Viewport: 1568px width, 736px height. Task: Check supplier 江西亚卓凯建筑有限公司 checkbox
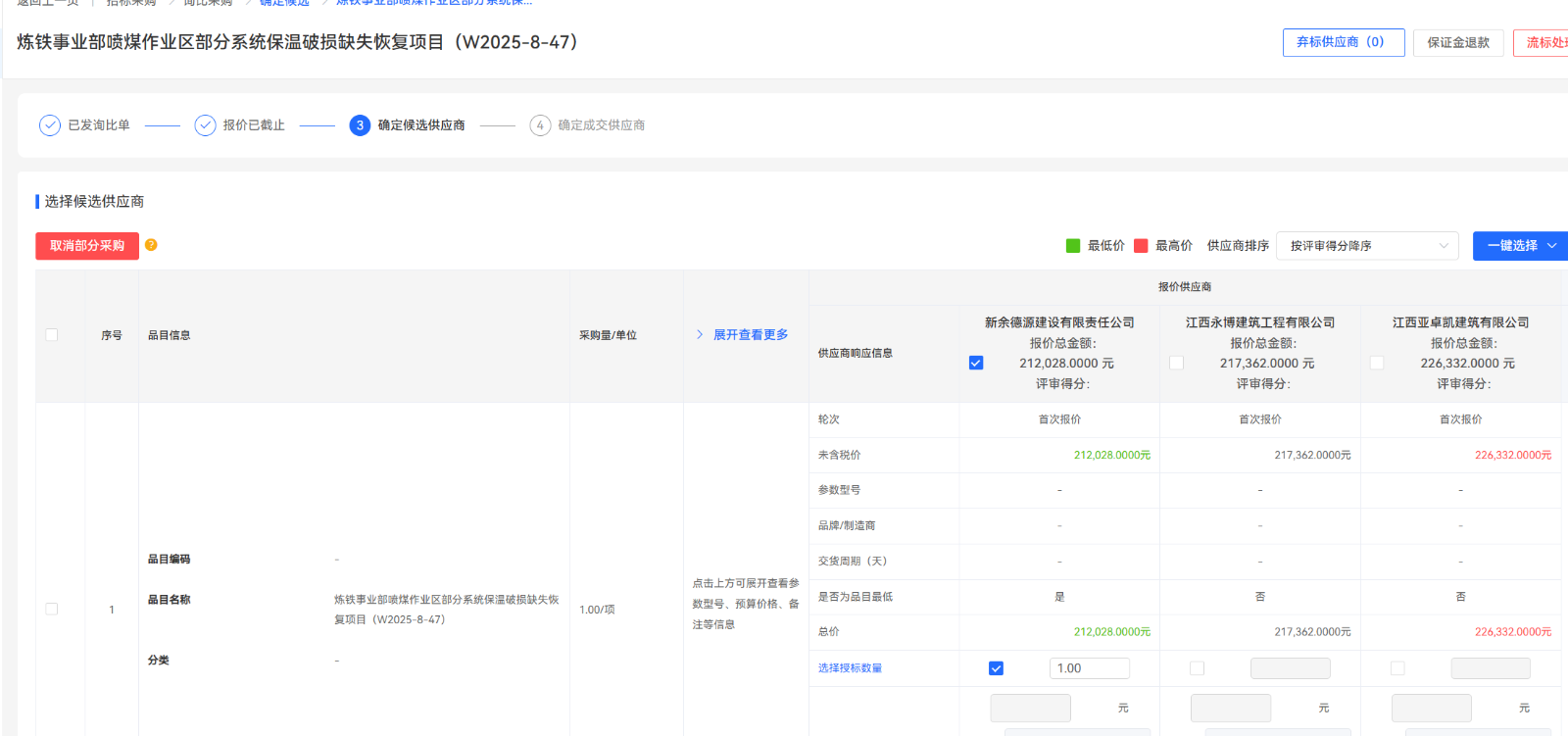1377,363
